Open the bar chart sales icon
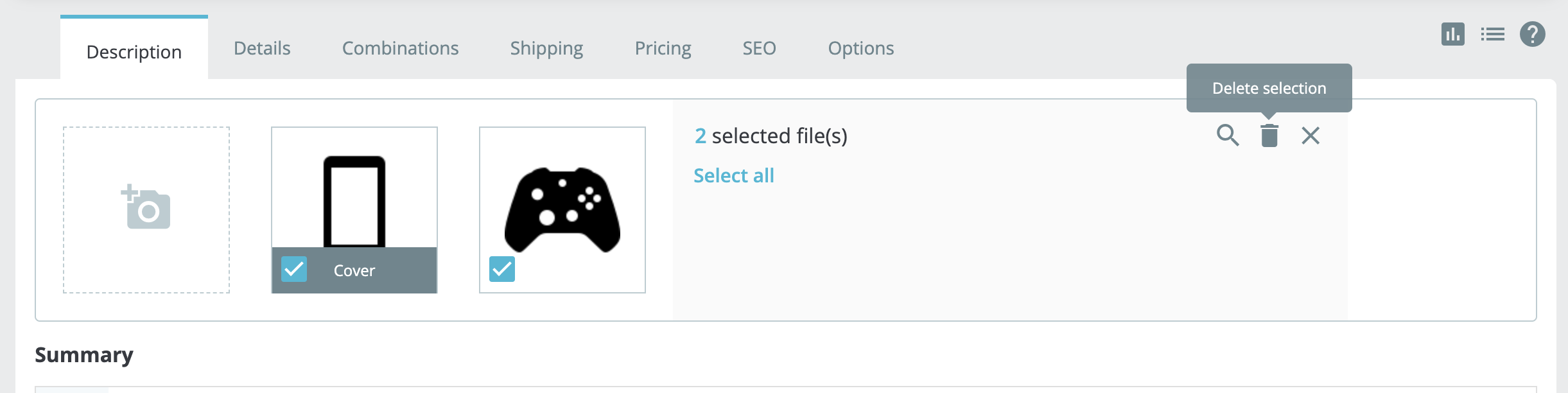This screenshot has width=1568, height=393. pos(1452,34)
